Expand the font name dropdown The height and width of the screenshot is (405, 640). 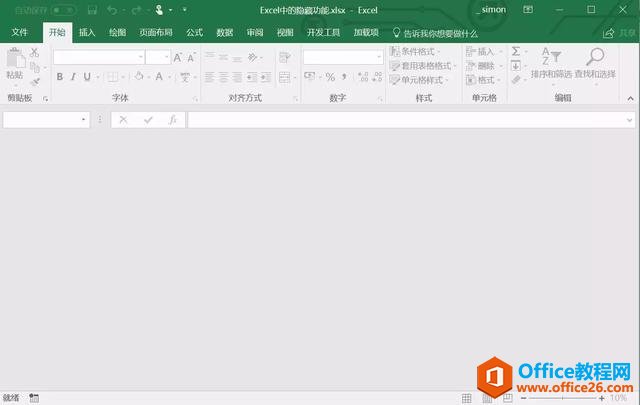[x=139, y=57]
